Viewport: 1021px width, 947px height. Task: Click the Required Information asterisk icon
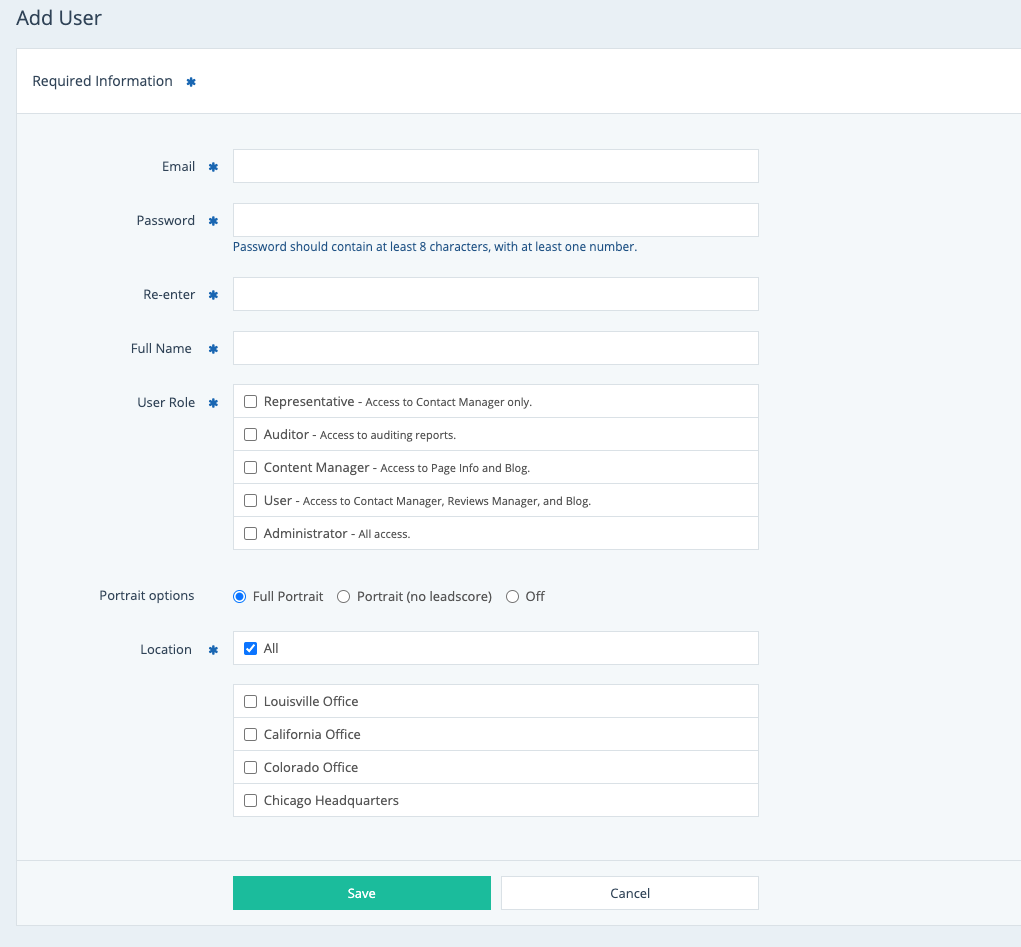coord(191,82)
